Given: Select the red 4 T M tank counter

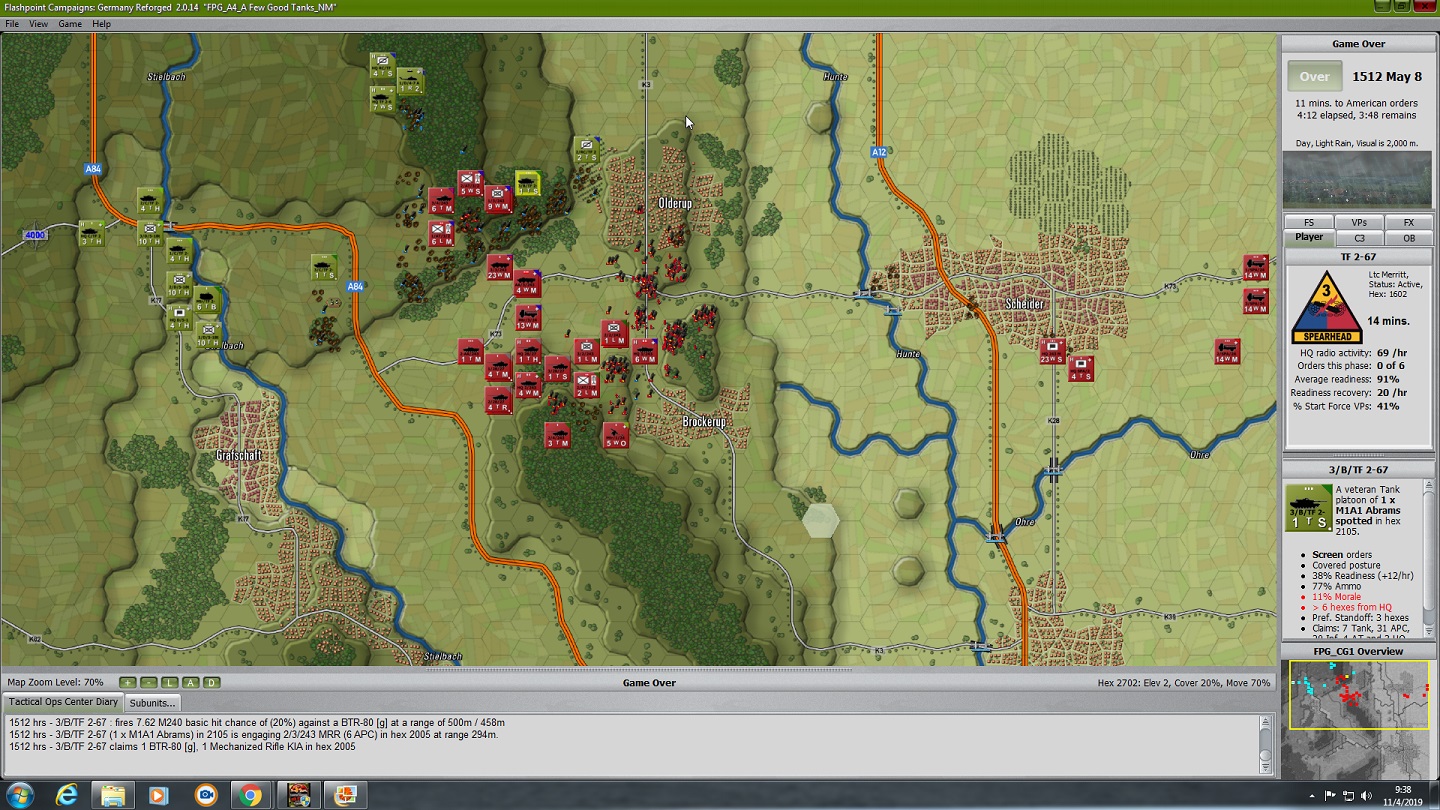Looking at the screenshot, I should click(498, 368).
